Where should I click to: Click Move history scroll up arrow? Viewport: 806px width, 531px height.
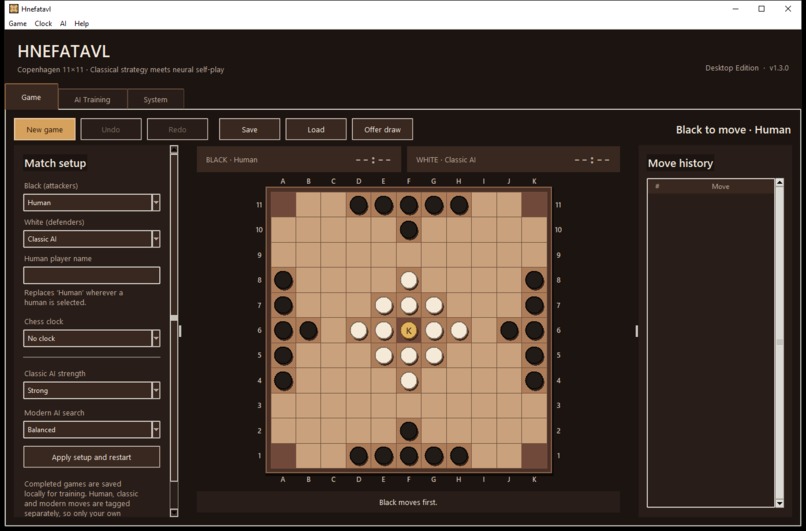[x=779, y=182]
